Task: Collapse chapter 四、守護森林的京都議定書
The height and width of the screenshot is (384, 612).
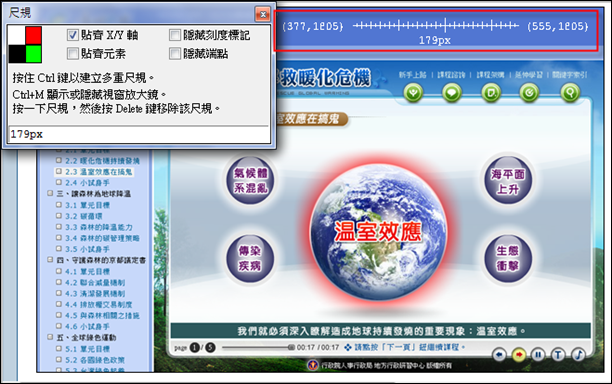Action: tap(50, 260)
